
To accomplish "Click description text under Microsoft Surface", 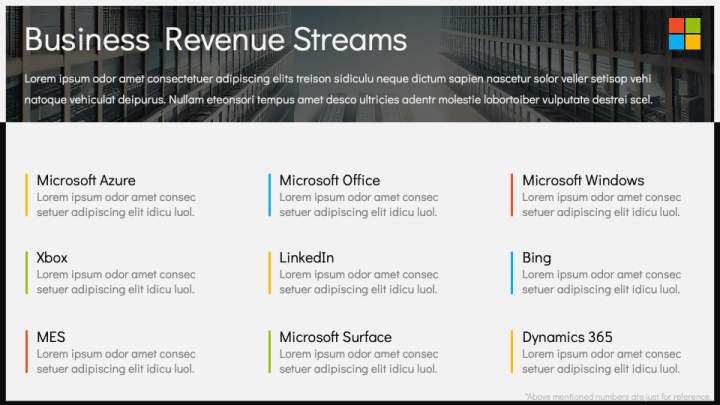I will tap(359, 361).
